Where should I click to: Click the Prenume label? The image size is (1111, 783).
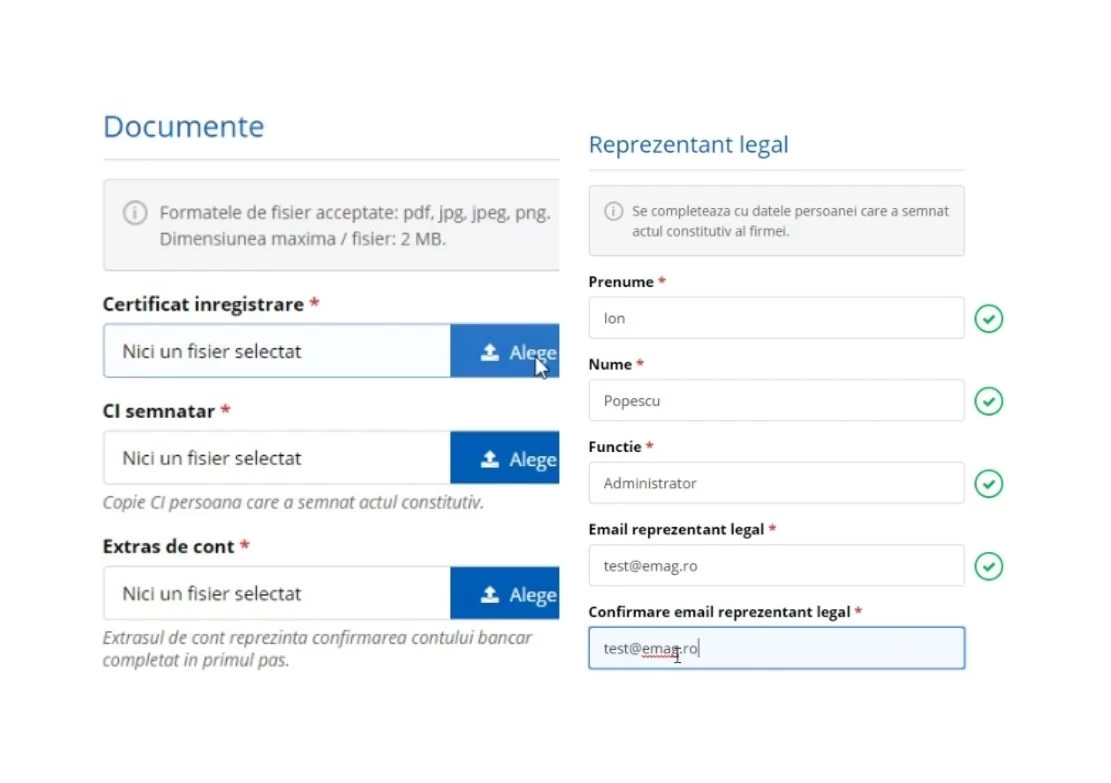(x=621, y=282)
